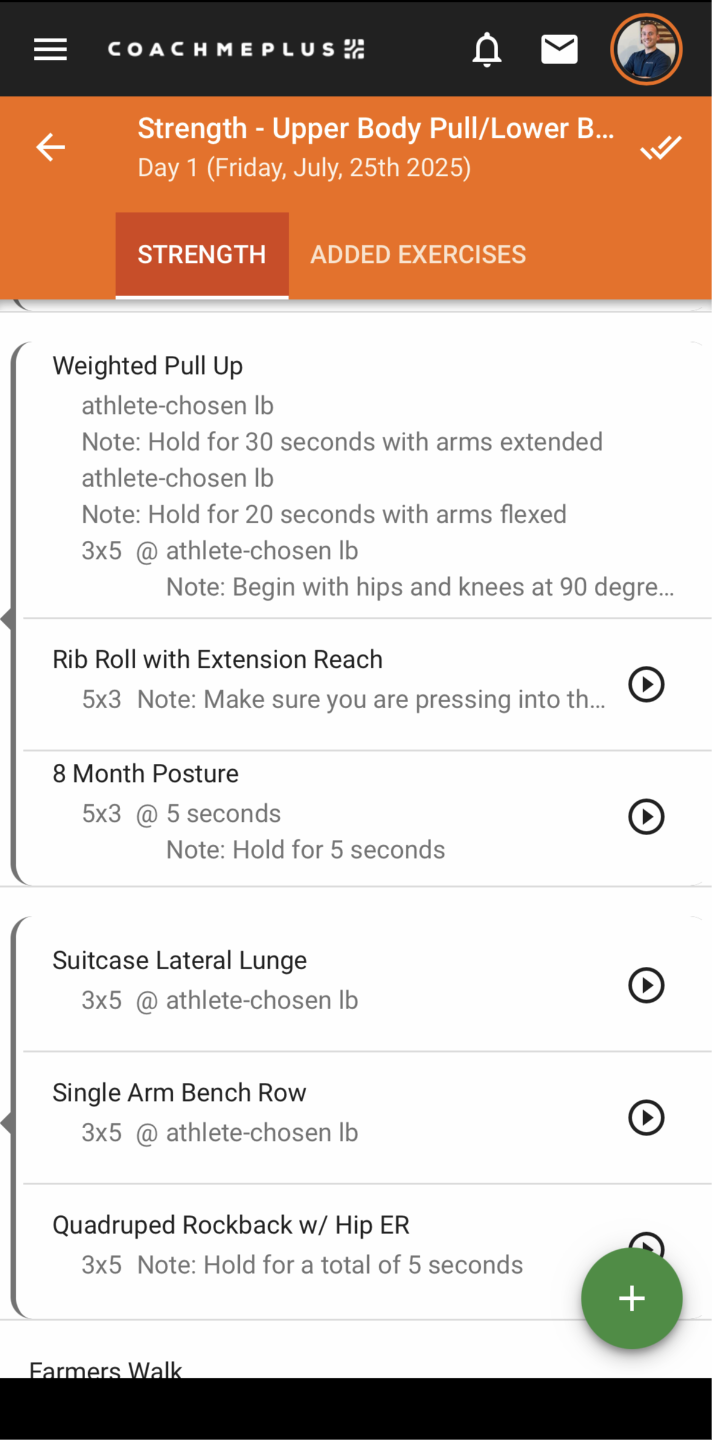Open messages envelope icon

559,49
